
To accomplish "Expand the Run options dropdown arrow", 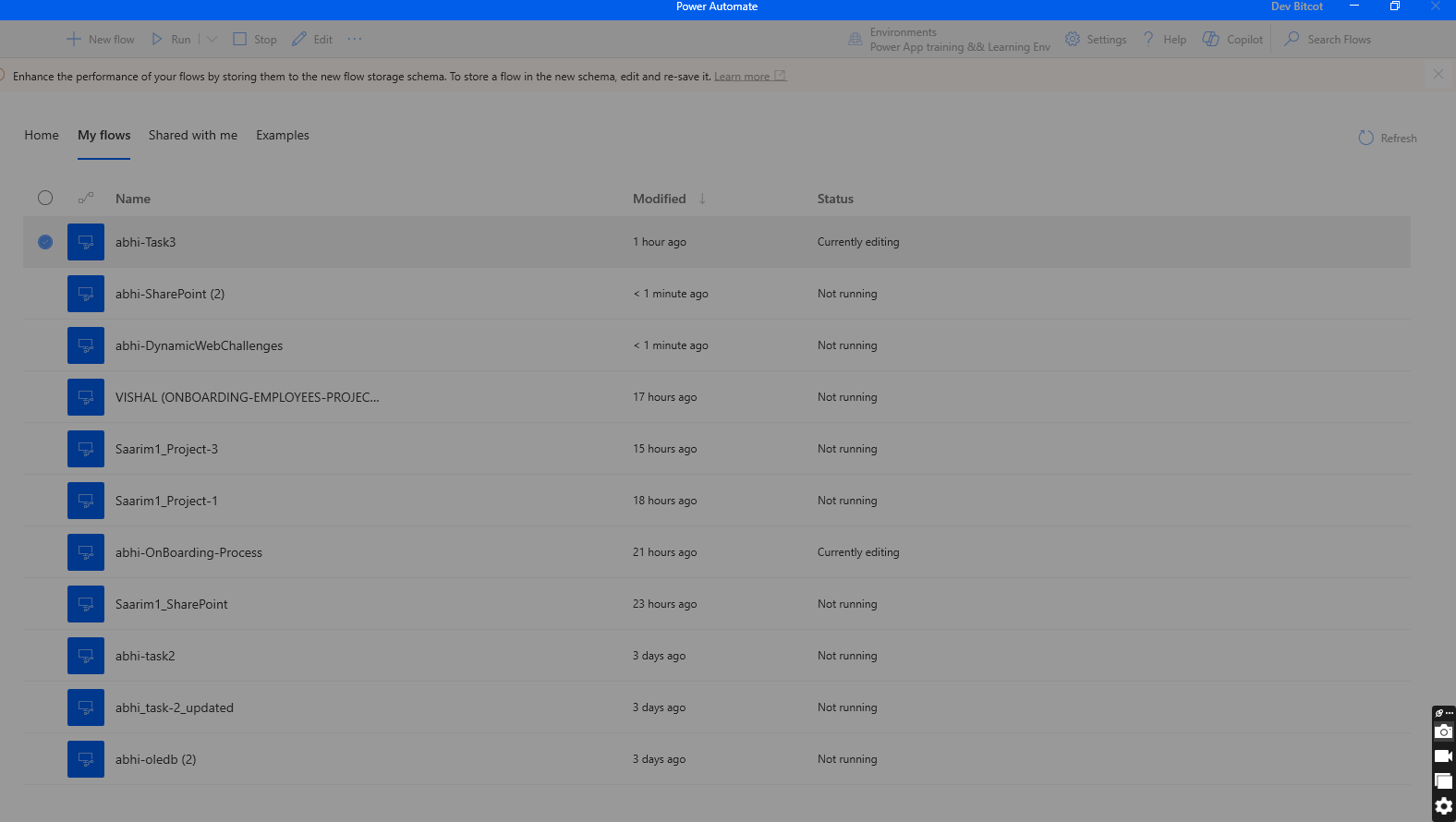I will click(212, 39).
